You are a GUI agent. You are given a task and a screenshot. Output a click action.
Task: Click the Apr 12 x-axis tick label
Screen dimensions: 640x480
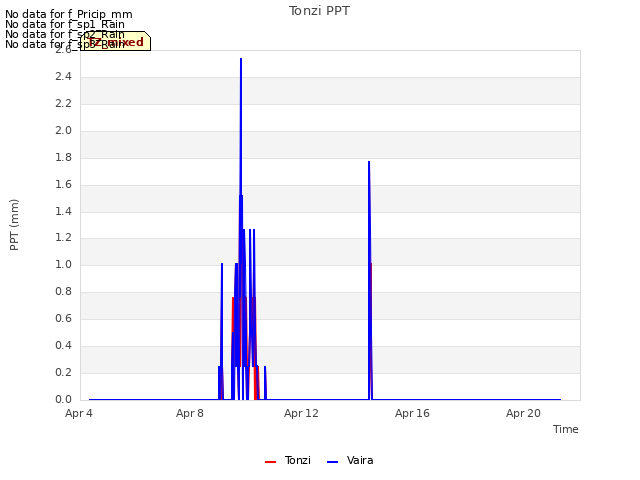tap(301, 413)
